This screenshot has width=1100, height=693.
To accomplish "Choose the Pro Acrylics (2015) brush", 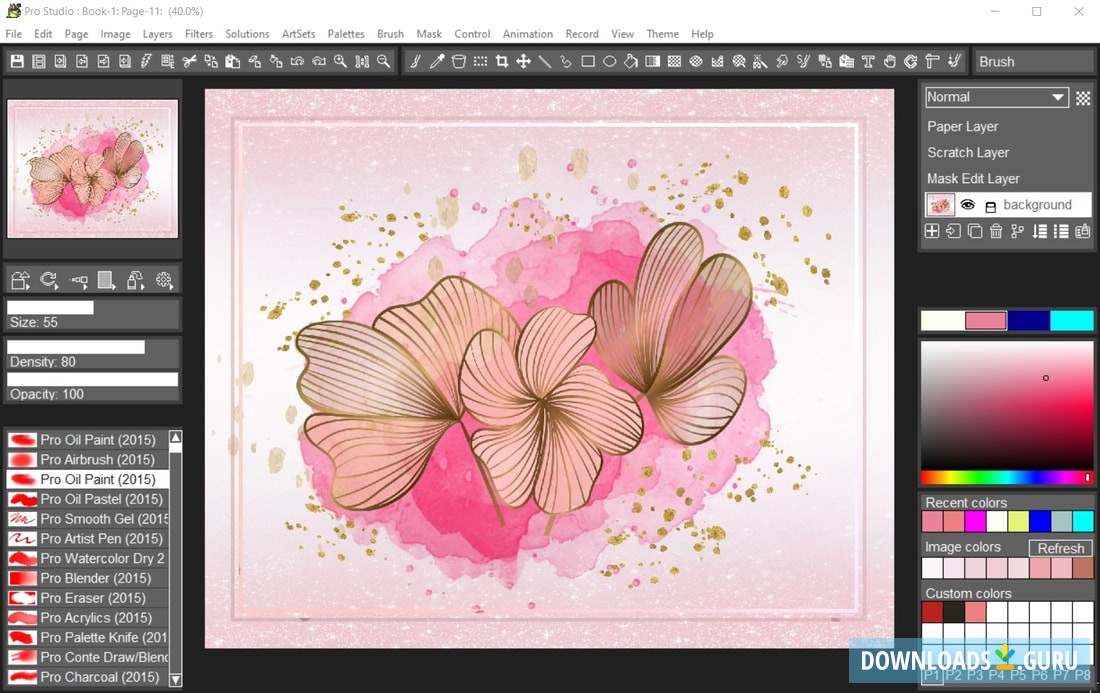I will (x=88, y=617).
